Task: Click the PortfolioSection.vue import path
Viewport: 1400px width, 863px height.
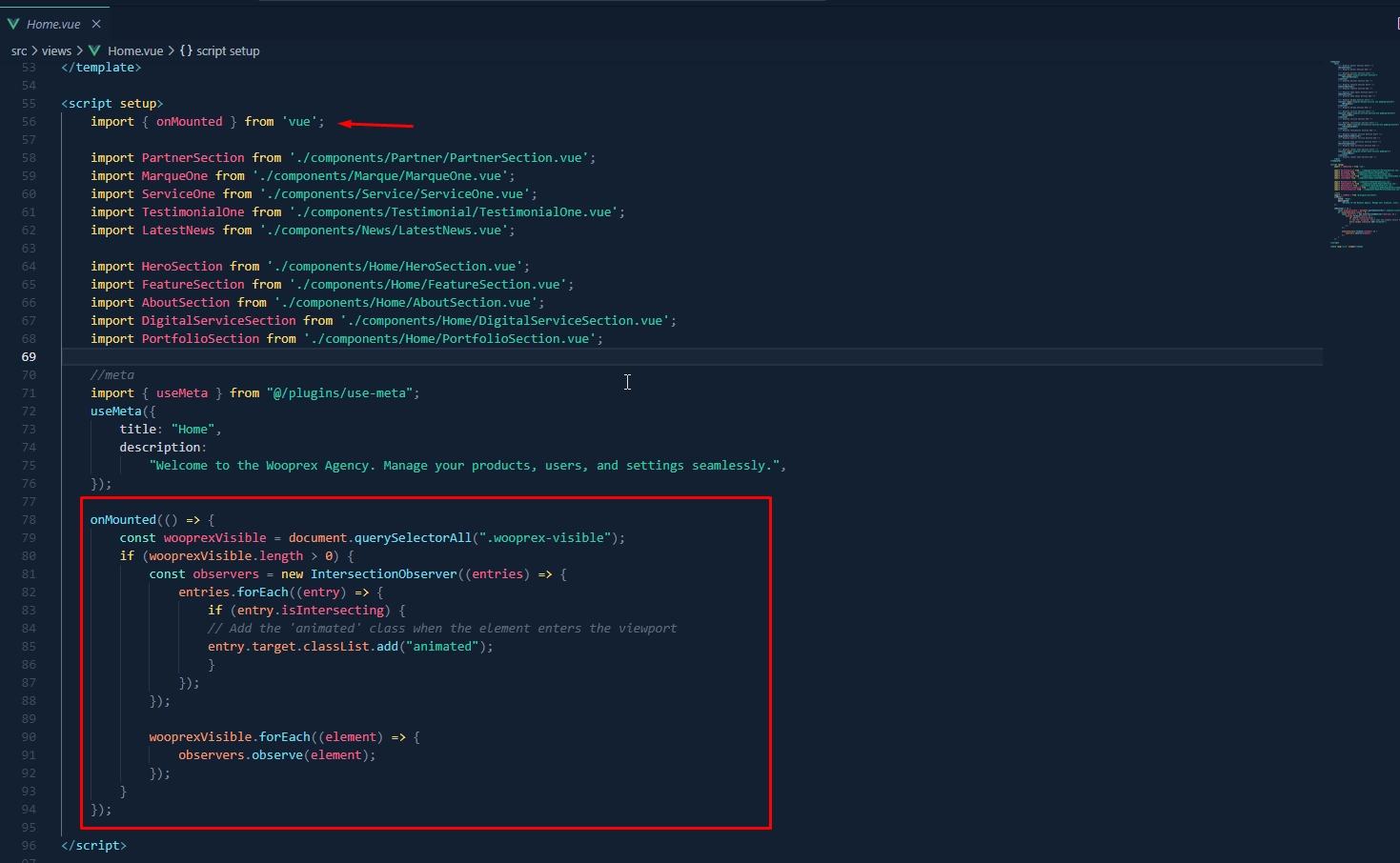Action: [x=453, y=339]
